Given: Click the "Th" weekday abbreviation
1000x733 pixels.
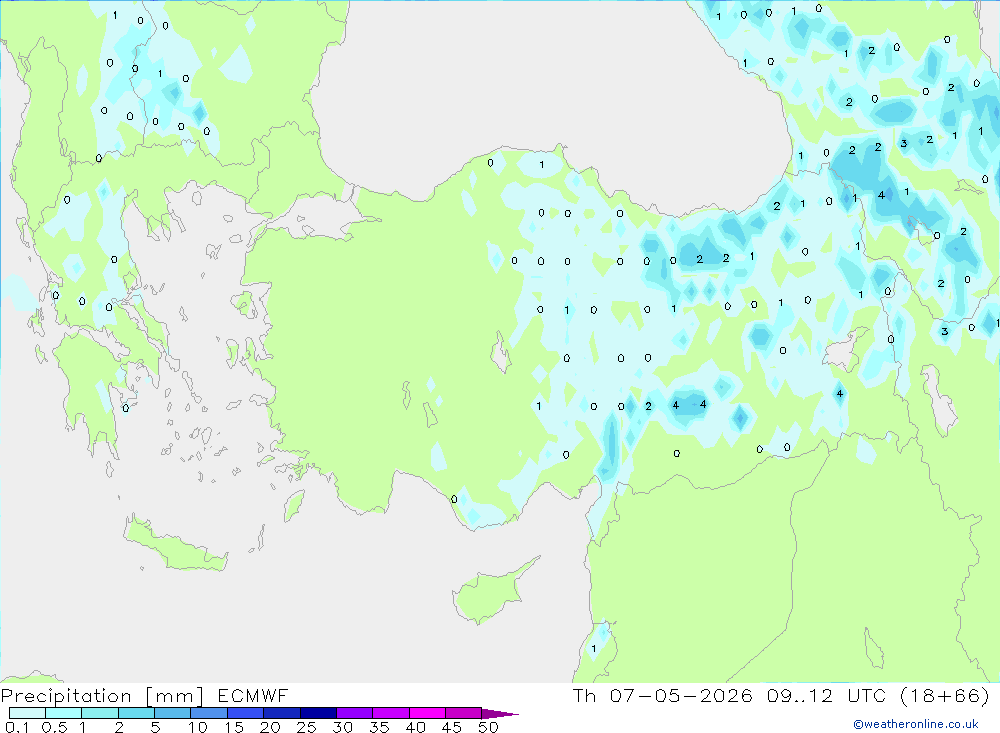Looking at the screenshot, I should (584, 696).
